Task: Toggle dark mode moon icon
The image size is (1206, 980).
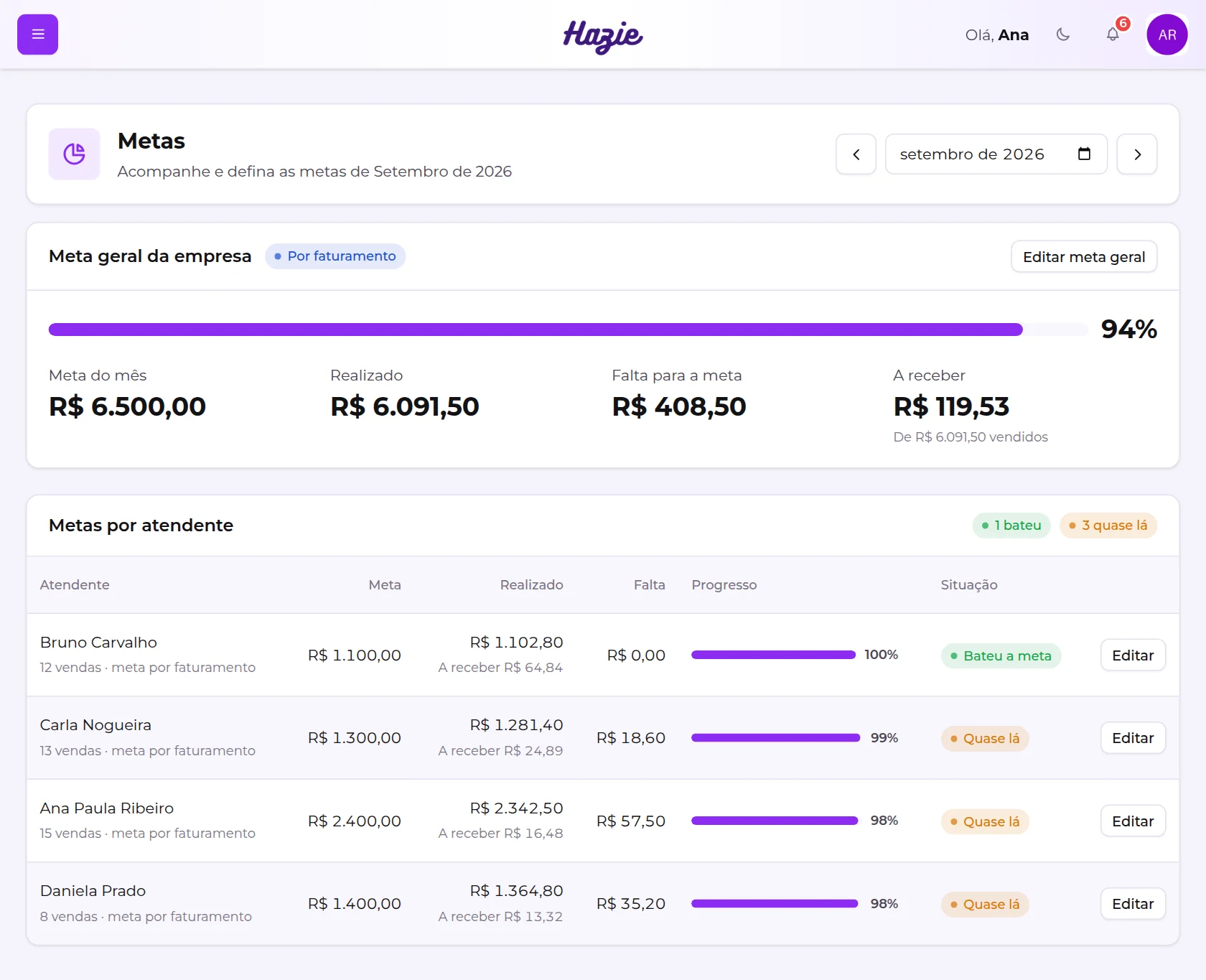Action: (1063, 34)
